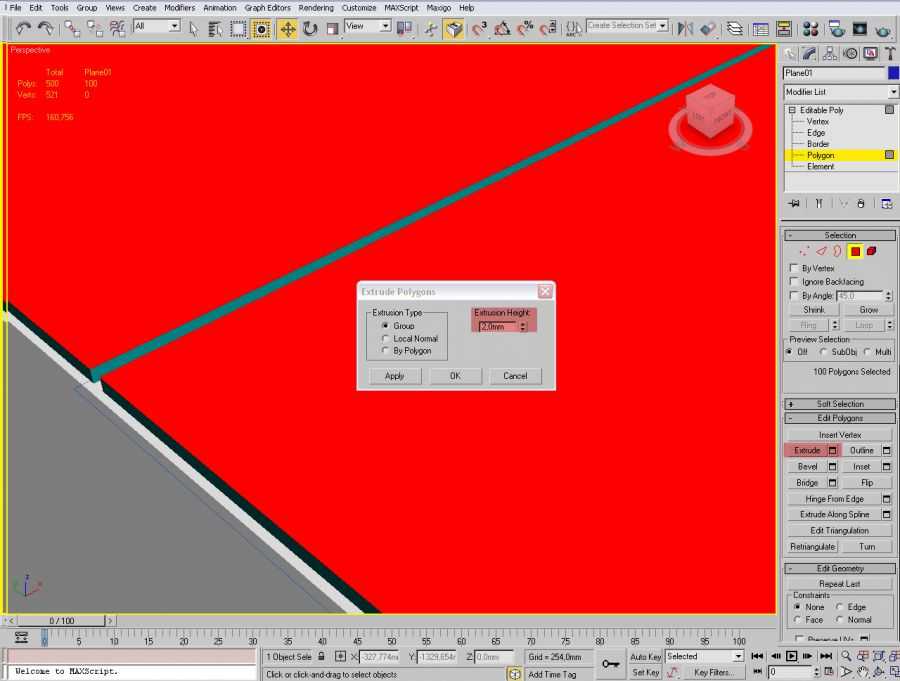
Task: Click the Utilities hammer icon
Action: [x=888, y=54]
